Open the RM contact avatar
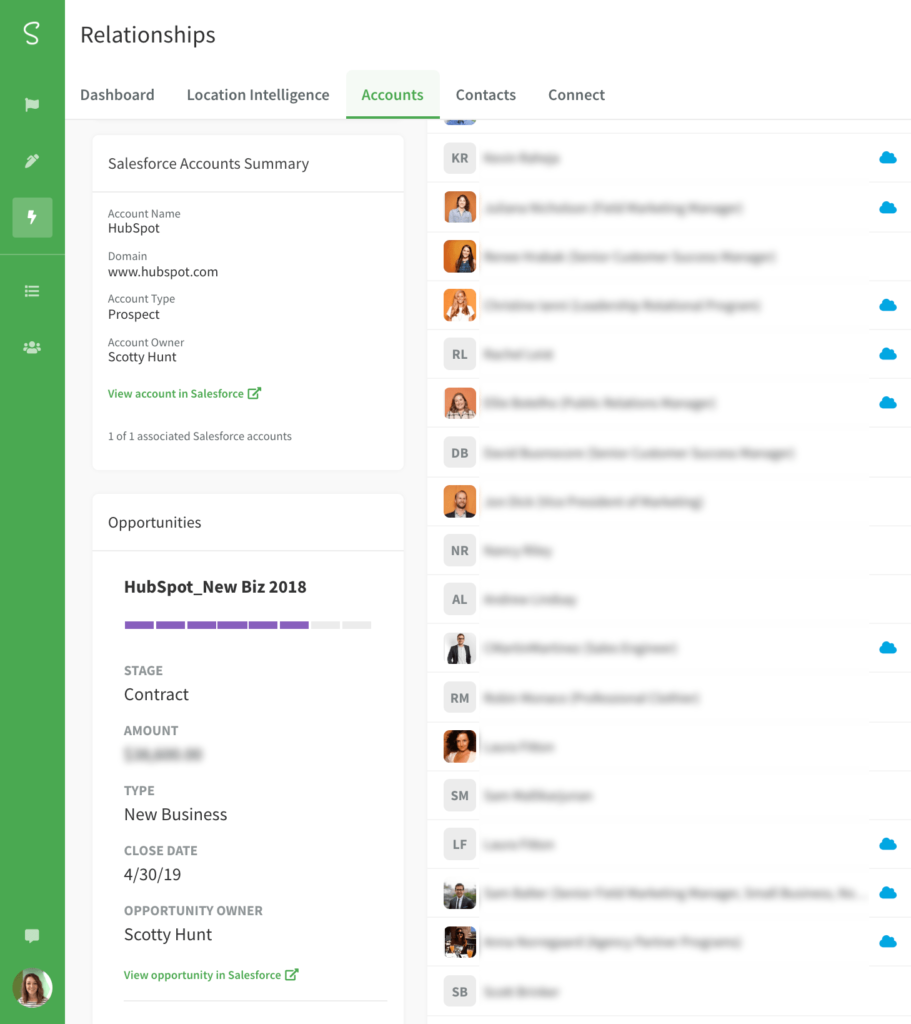Image resolution: width=911 pixels, height=1024 pixels. pos(460,697)
